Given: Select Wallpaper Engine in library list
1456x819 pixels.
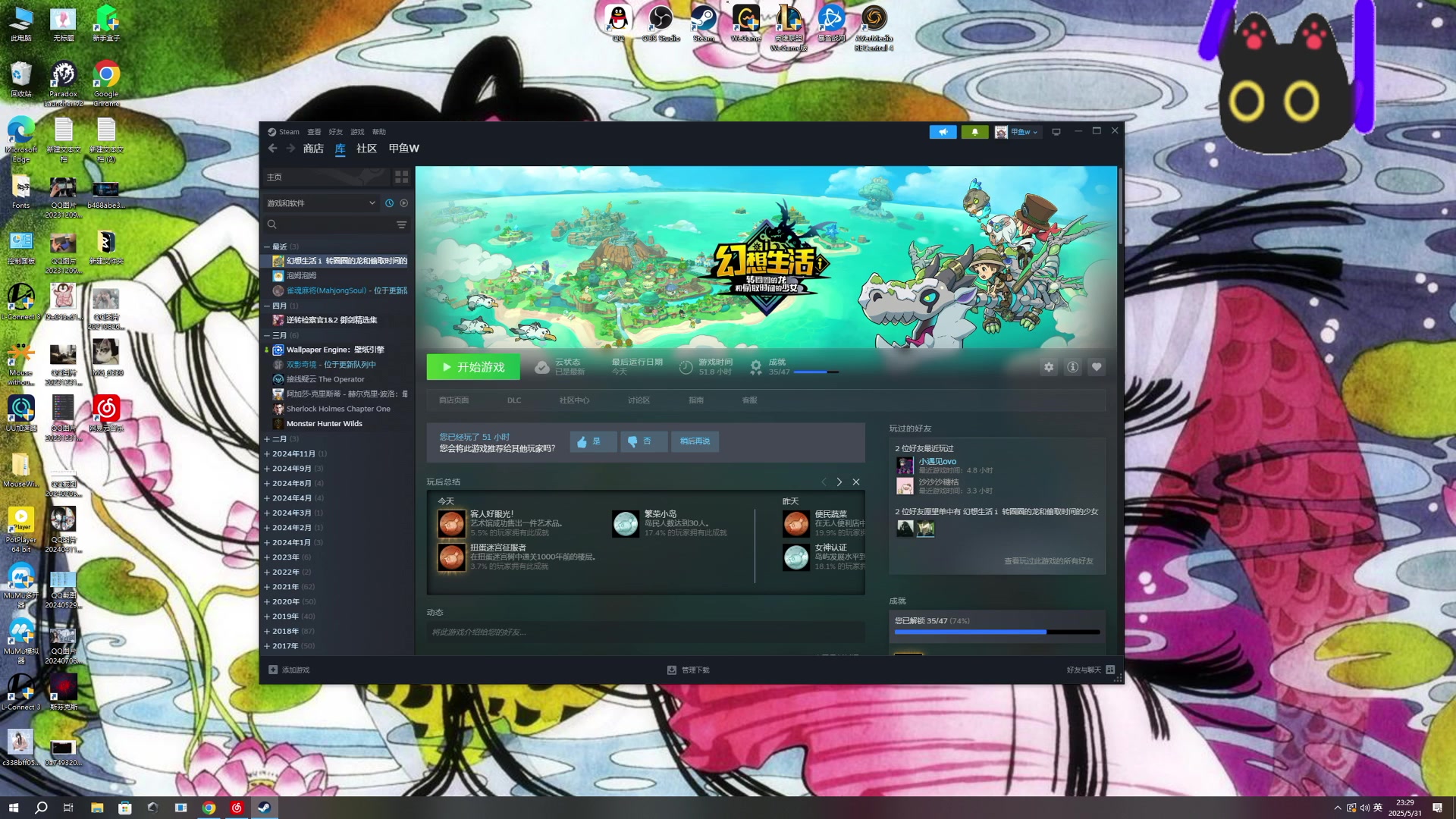Looking at the screenshot, I should tap(336, 350).
